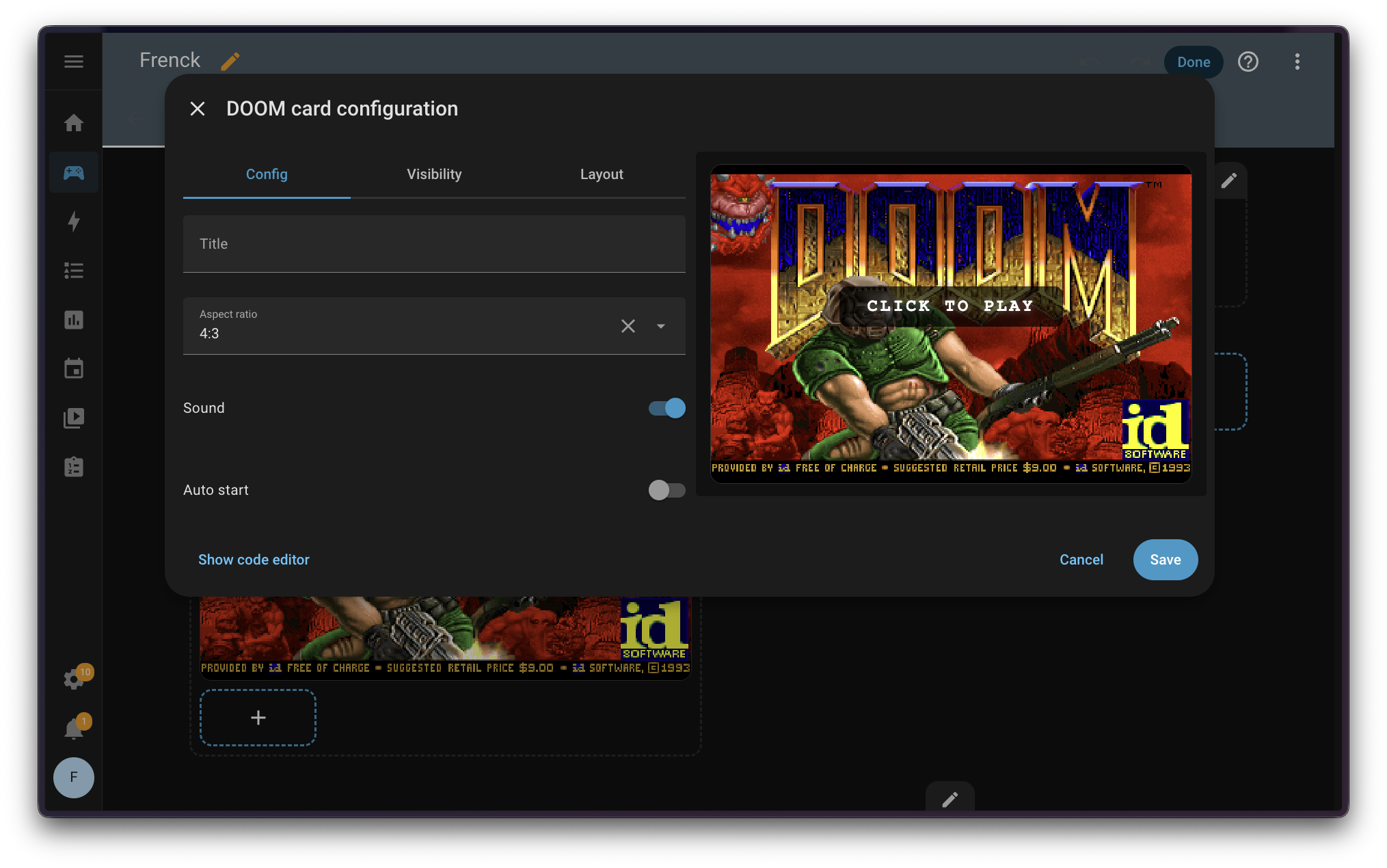The height and width of the screenshot is (868, 1387).
Task: Click the Title input field
Action: (x=434, y=244)
